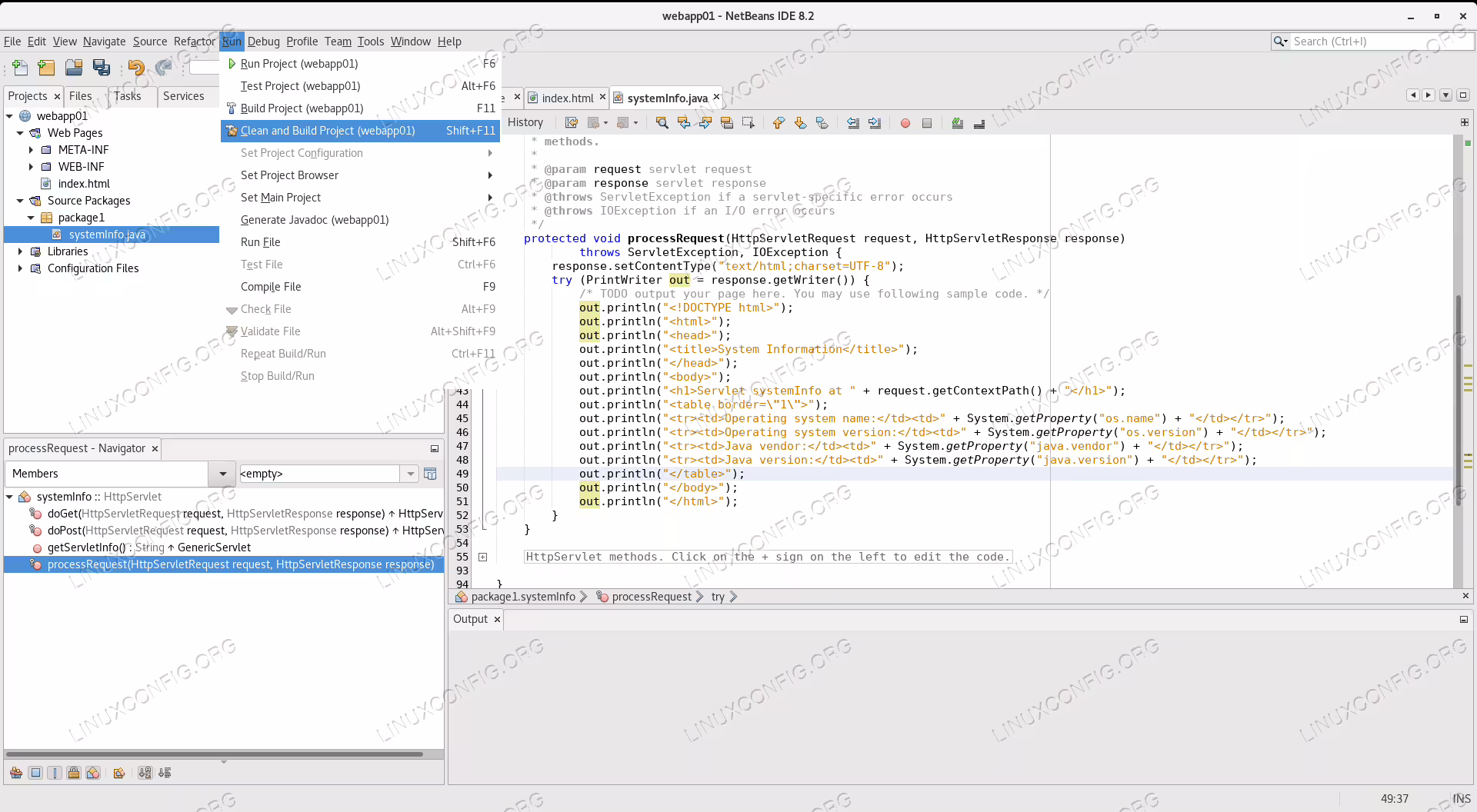The height and width of the screenshot is (812, 1477).
Task: Click Next Bookmark down-arrow icon
Action: [x=800, y=122]
